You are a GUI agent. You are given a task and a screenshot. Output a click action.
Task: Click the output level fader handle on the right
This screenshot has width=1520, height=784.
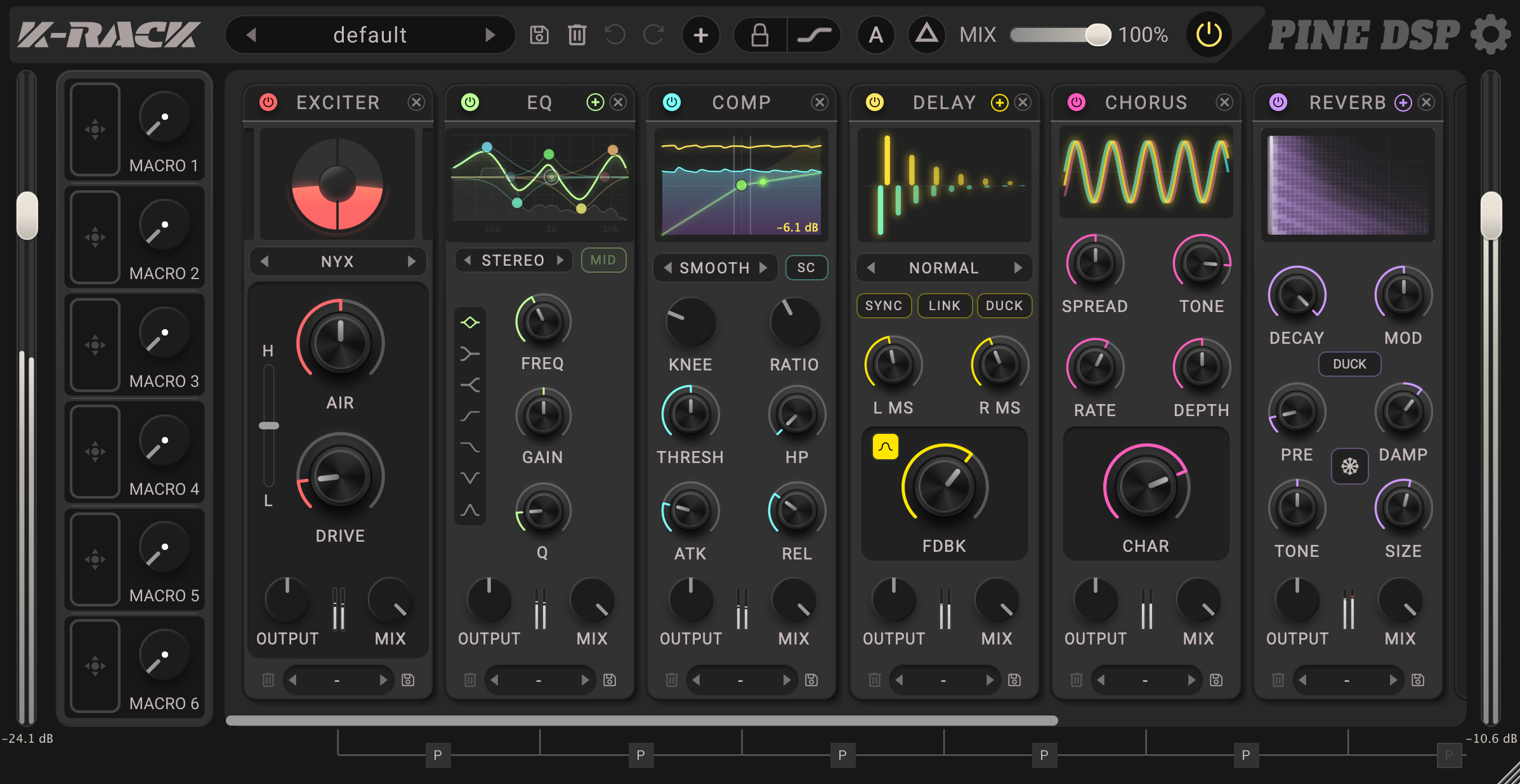(1491, 216)
